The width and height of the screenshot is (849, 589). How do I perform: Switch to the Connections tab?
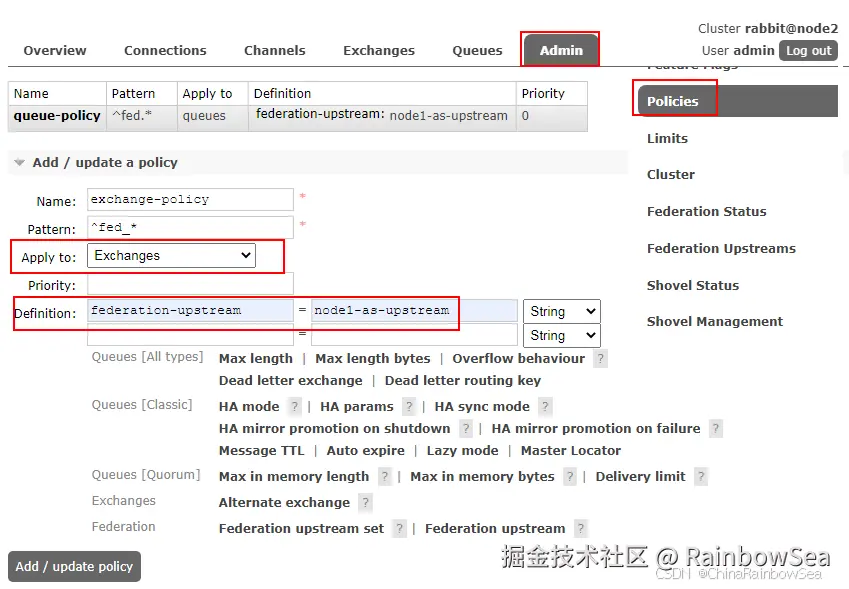(165, 50)
